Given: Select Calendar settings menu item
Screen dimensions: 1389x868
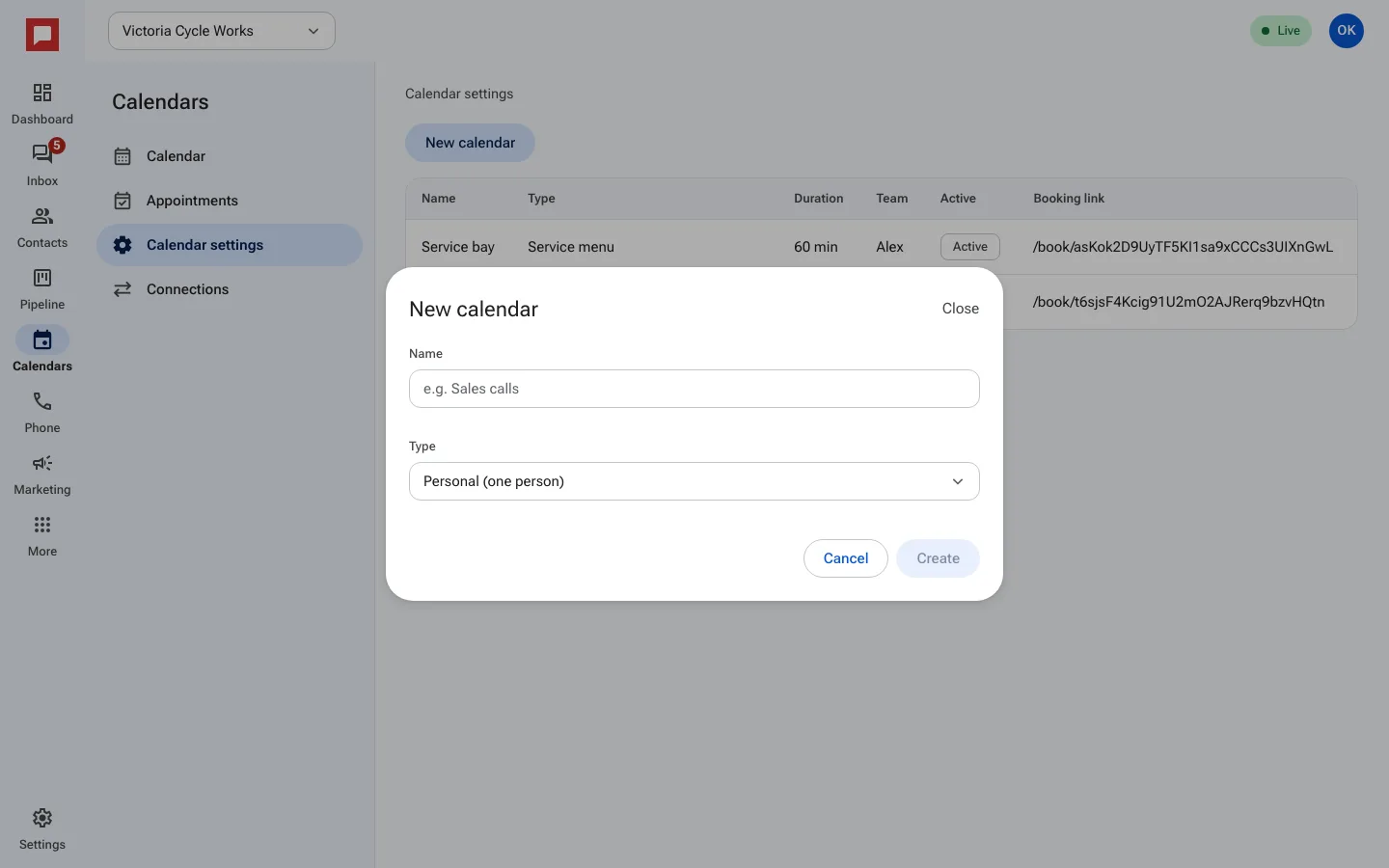Looking at the screenshot, I should (230, 245).
